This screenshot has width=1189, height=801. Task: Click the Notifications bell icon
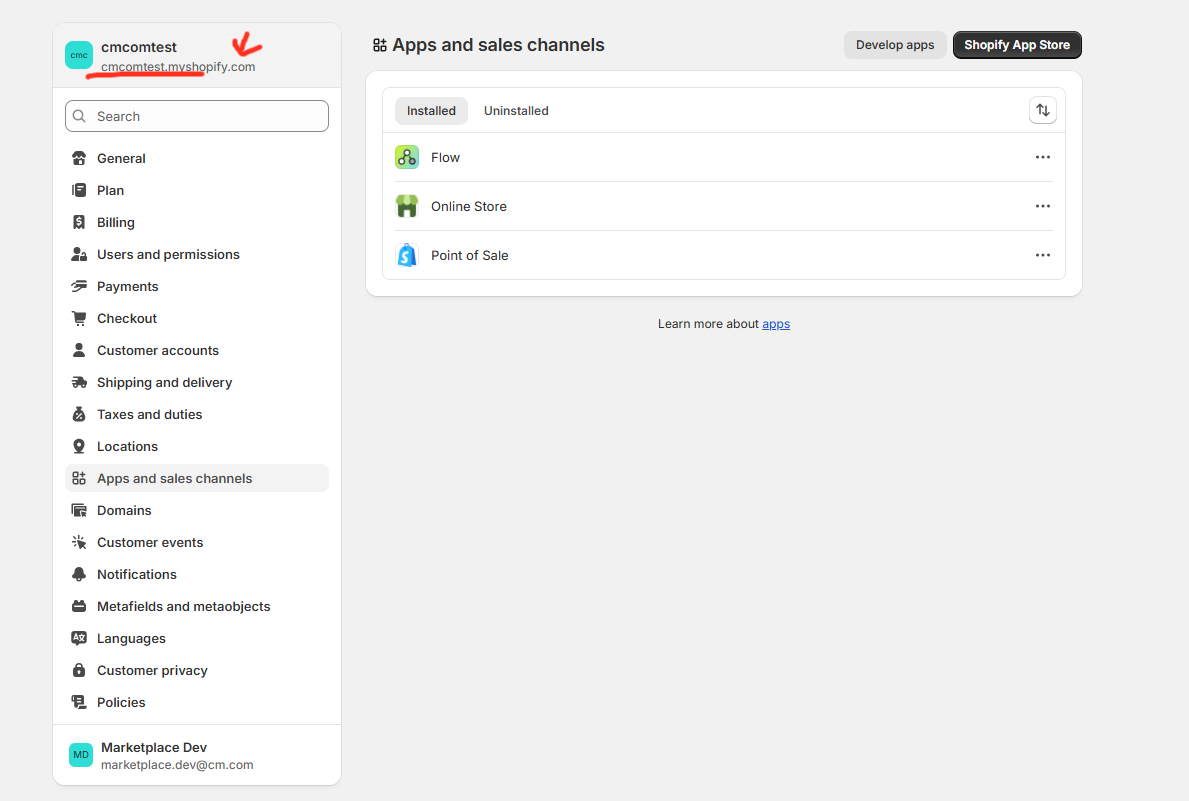[x=79, y=574]
